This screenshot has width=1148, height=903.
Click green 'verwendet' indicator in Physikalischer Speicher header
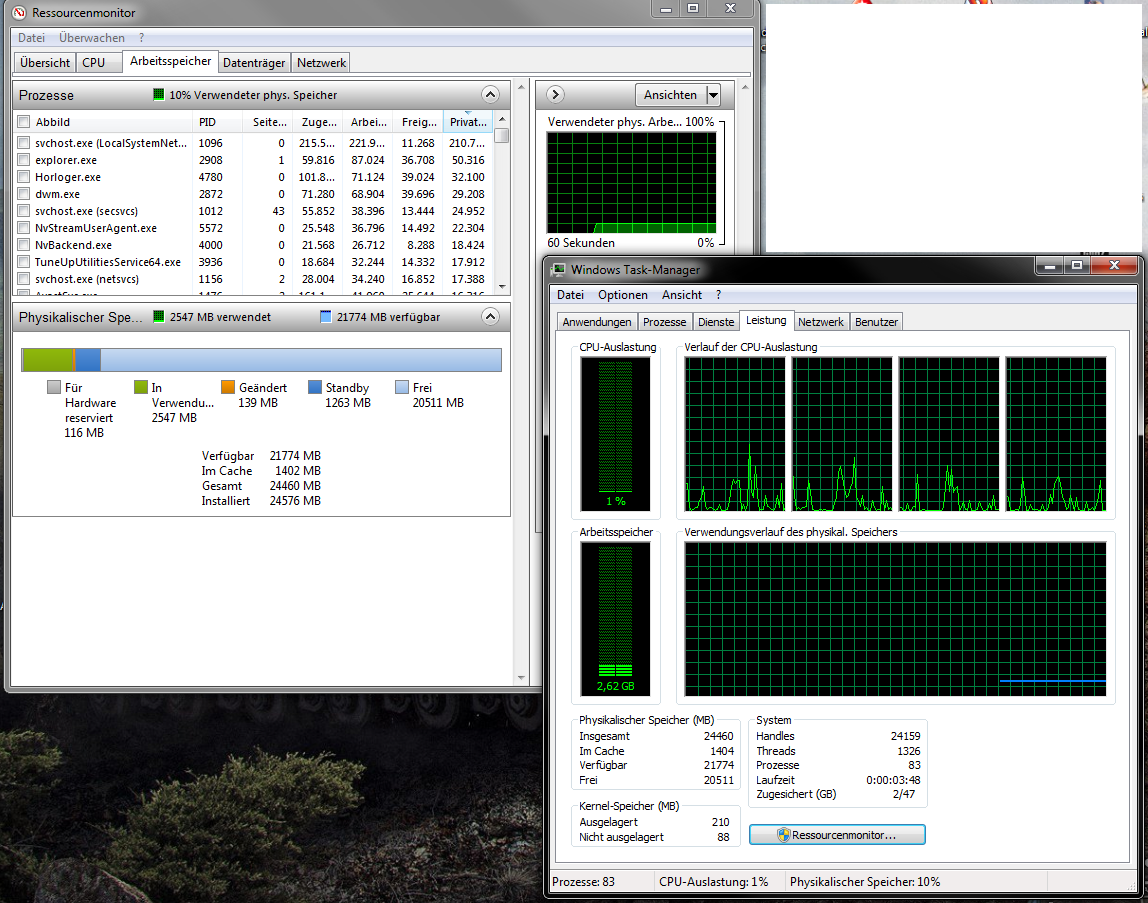[x=158, y=316]
